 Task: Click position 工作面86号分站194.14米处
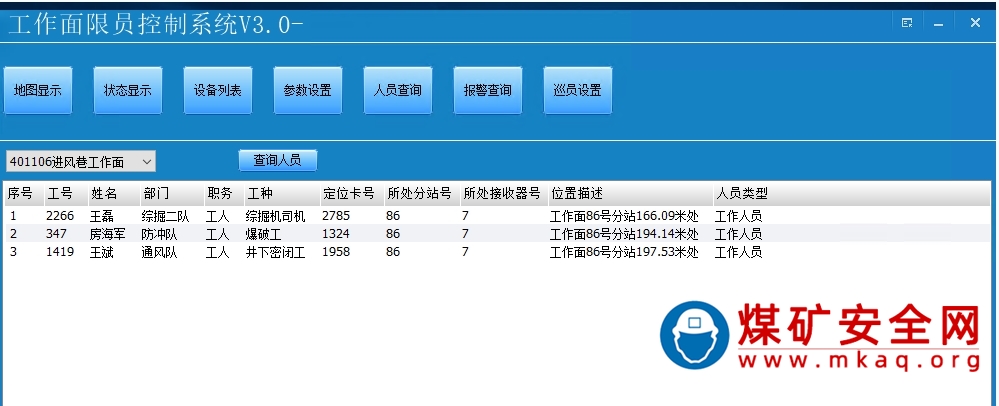[624, 234]
